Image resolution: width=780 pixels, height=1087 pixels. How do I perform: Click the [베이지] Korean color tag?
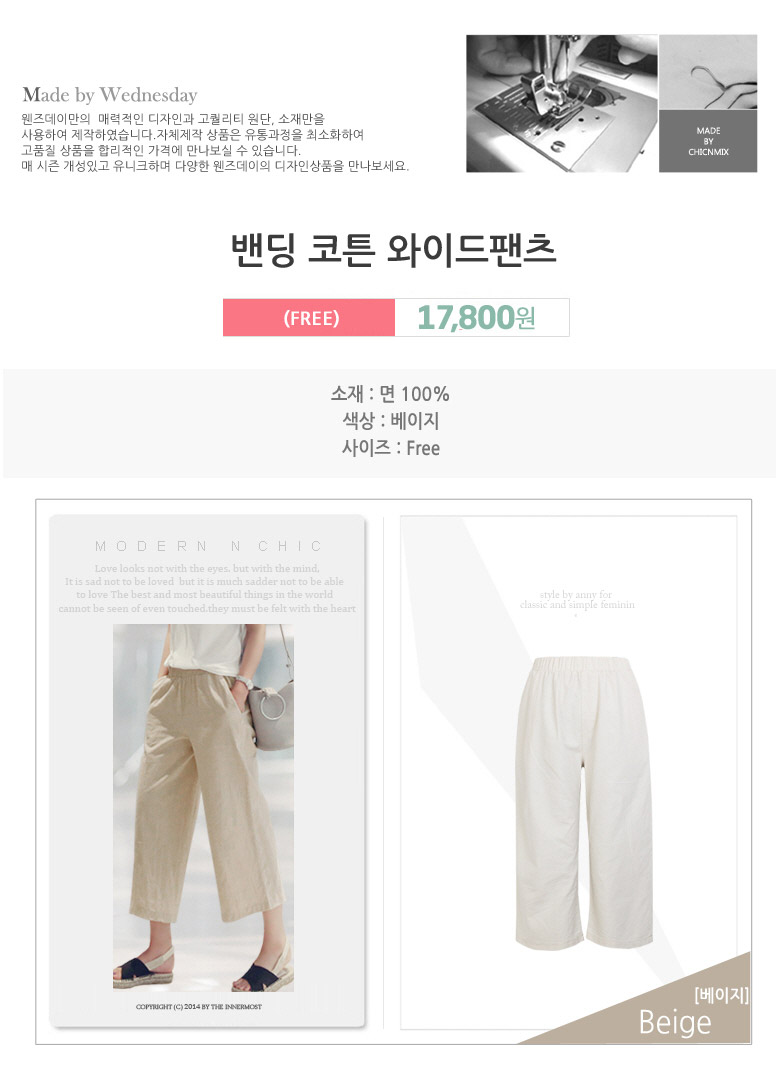pos(721,995)
